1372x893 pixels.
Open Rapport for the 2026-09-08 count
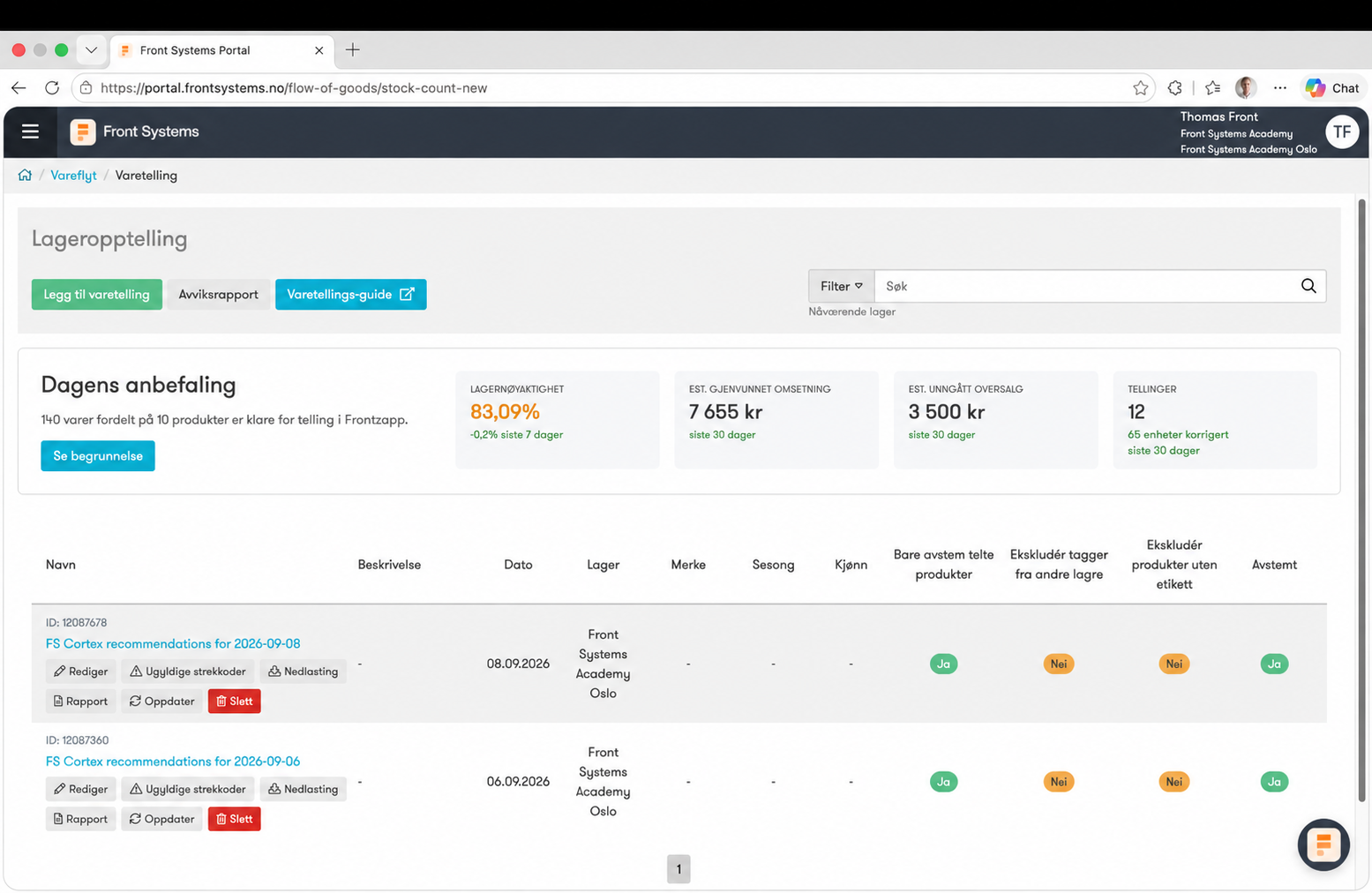pyautogui.click(x=81, y=702)
